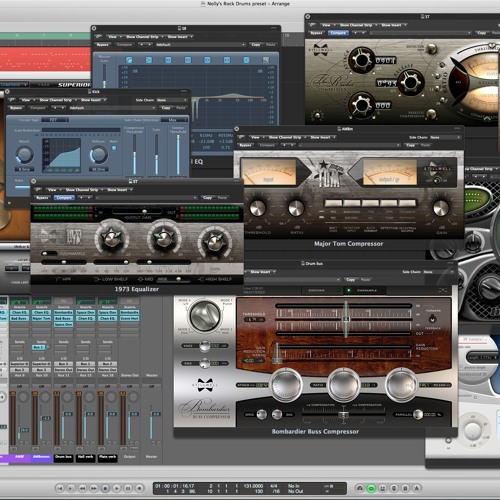Select the high-pass band icon in Channel EQ
The image size is (500, 500).
point(129,60)
